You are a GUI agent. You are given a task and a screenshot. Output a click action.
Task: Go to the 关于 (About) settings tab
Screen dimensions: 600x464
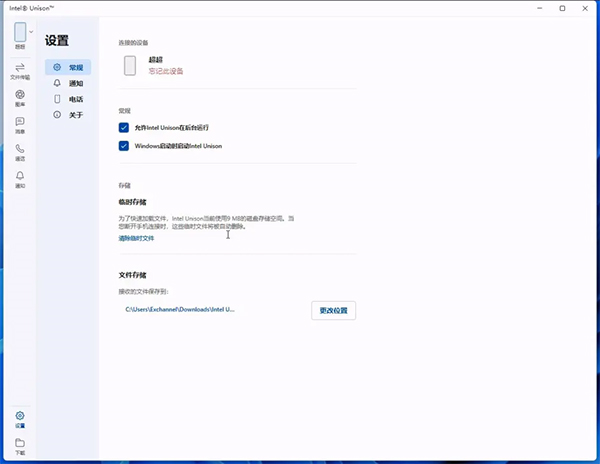click(68, 115)
